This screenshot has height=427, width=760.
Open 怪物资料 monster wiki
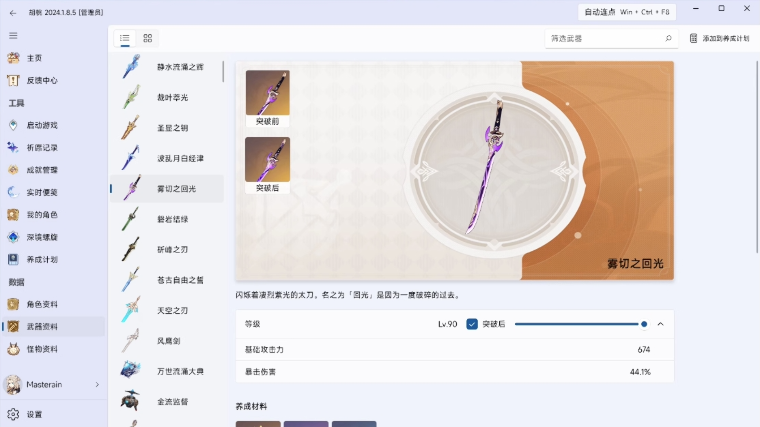point(53,348)
